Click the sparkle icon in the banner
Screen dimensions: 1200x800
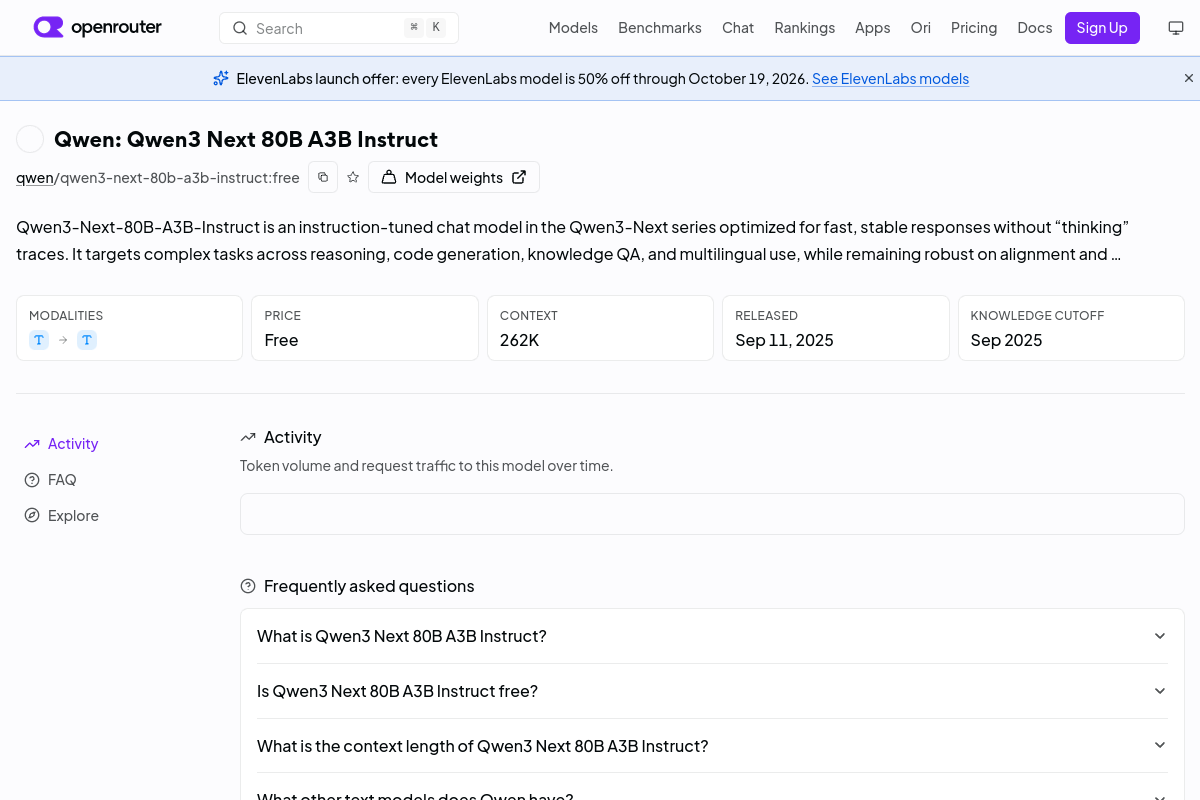(x=221, y=78)
